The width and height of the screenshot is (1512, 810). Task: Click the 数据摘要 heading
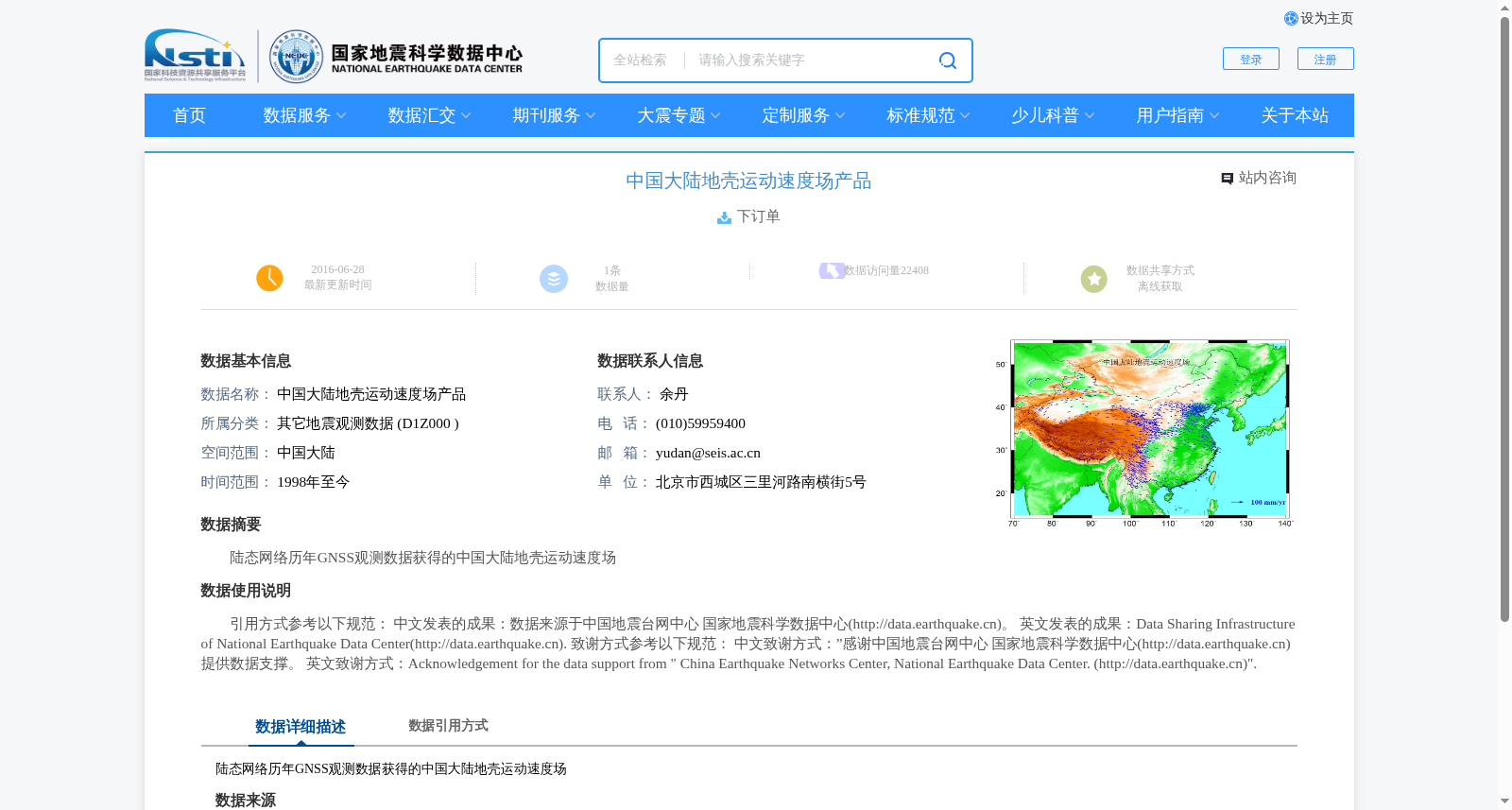(231, 526)
